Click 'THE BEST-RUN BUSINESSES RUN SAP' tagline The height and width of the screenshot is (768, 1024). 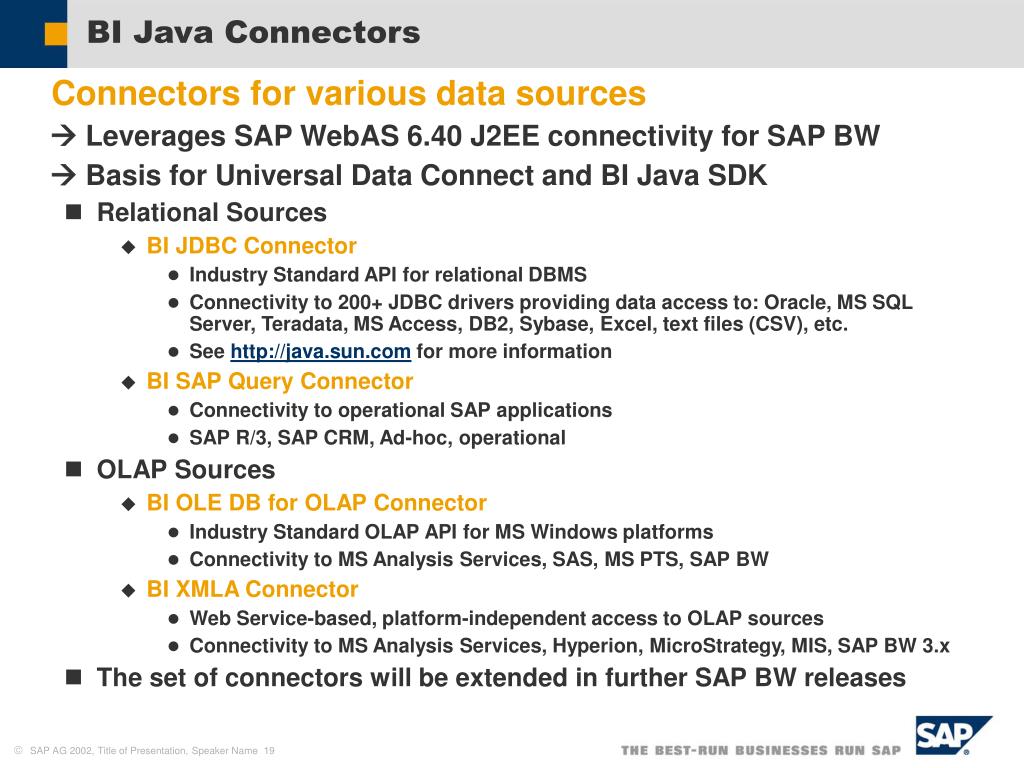(x=761, y=751)
